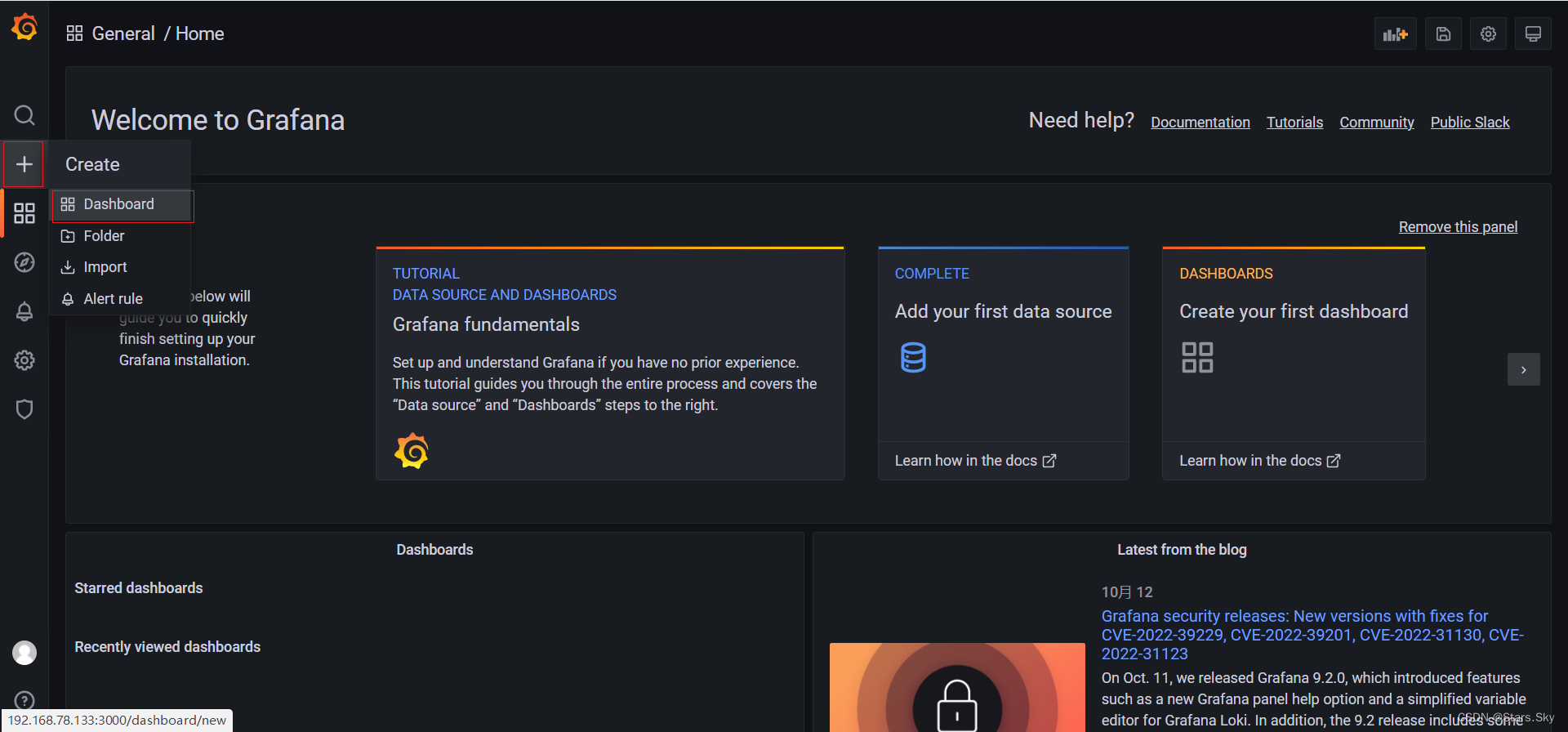This screenshot has width=1568, height=732.
Task: Click the Welcome to Grafana heading
Action: 218,120
